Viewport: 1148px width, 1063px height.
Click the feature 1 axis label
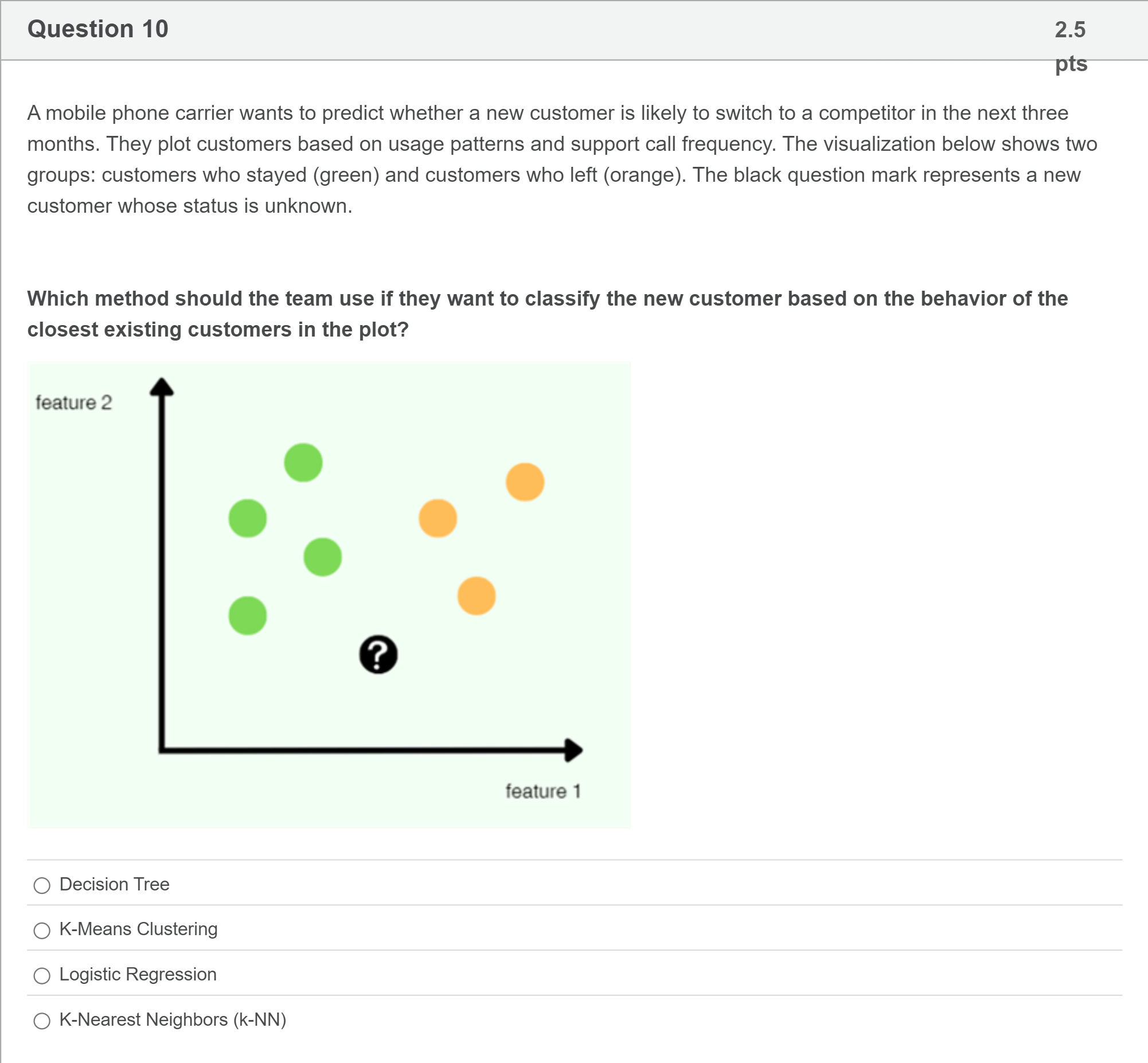pos(543,791)
